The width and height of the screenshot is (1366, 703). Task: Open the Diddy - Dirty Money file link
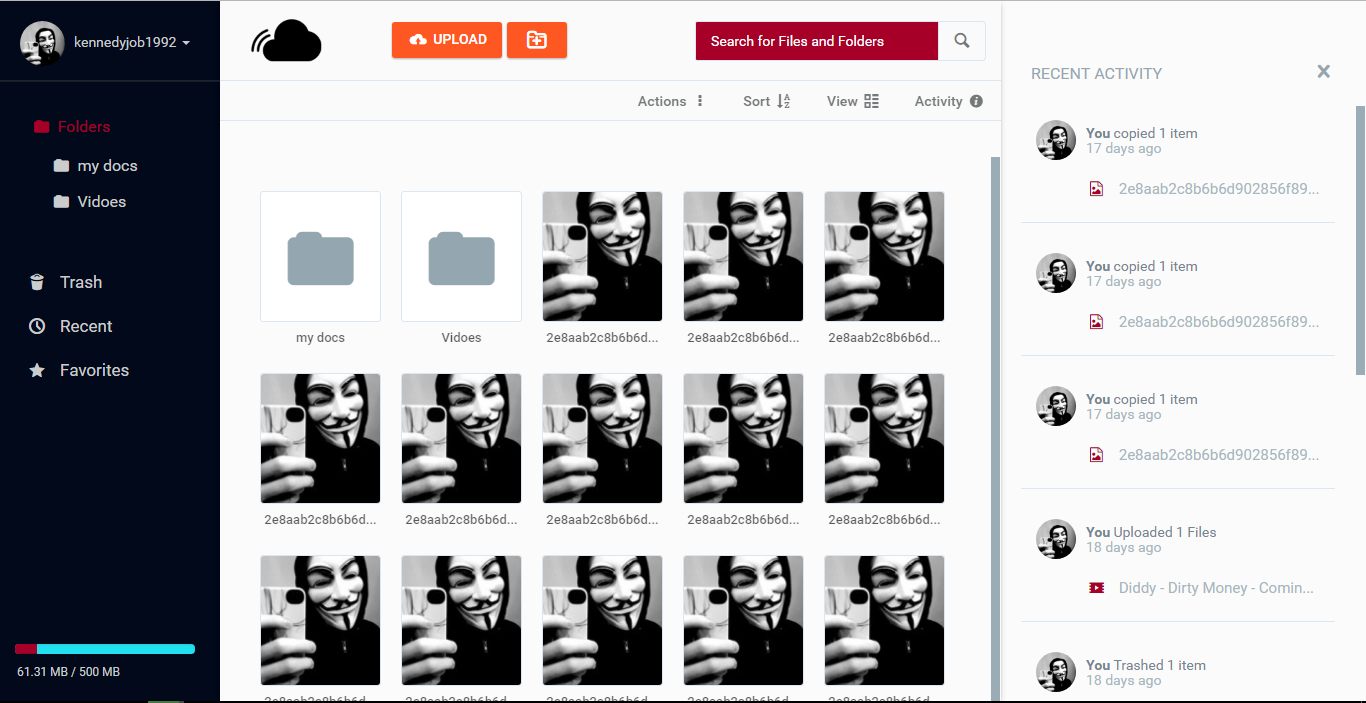(x=1216, y=588)
